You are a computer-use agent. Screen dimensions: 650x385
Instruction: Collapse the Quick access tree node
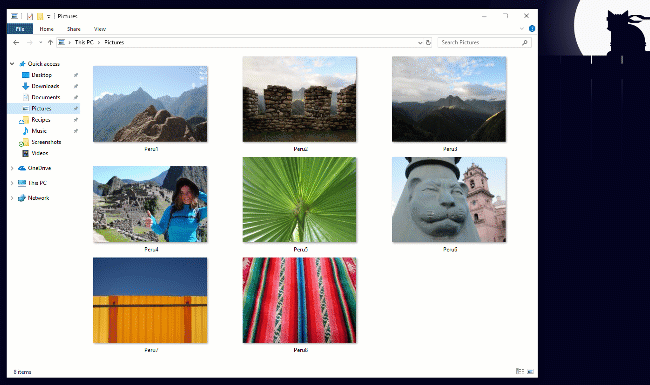[12, 64]
